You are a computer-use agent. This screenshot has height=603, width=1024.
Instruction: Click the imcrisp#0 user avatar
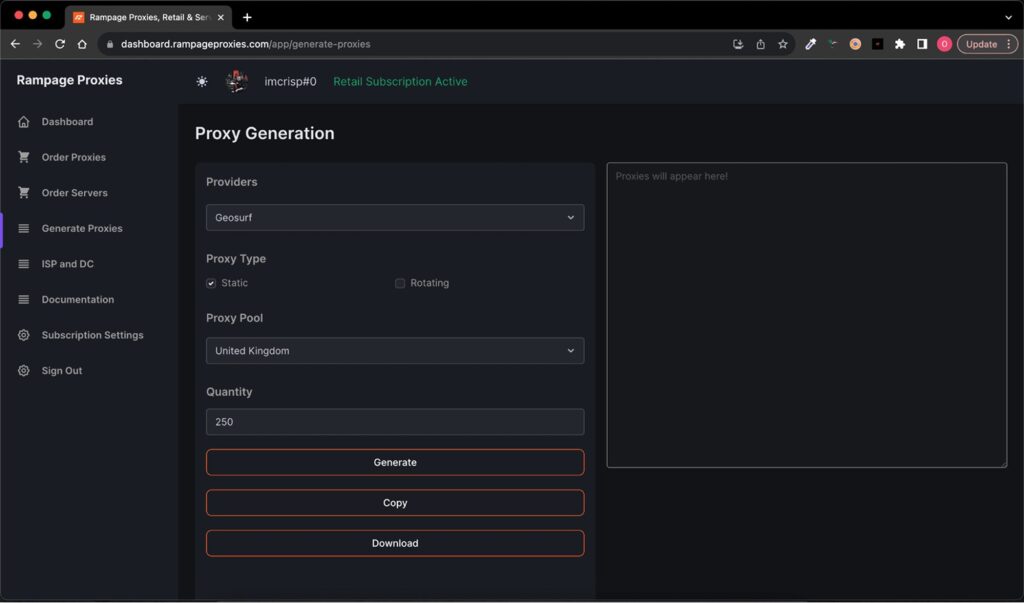237,82
